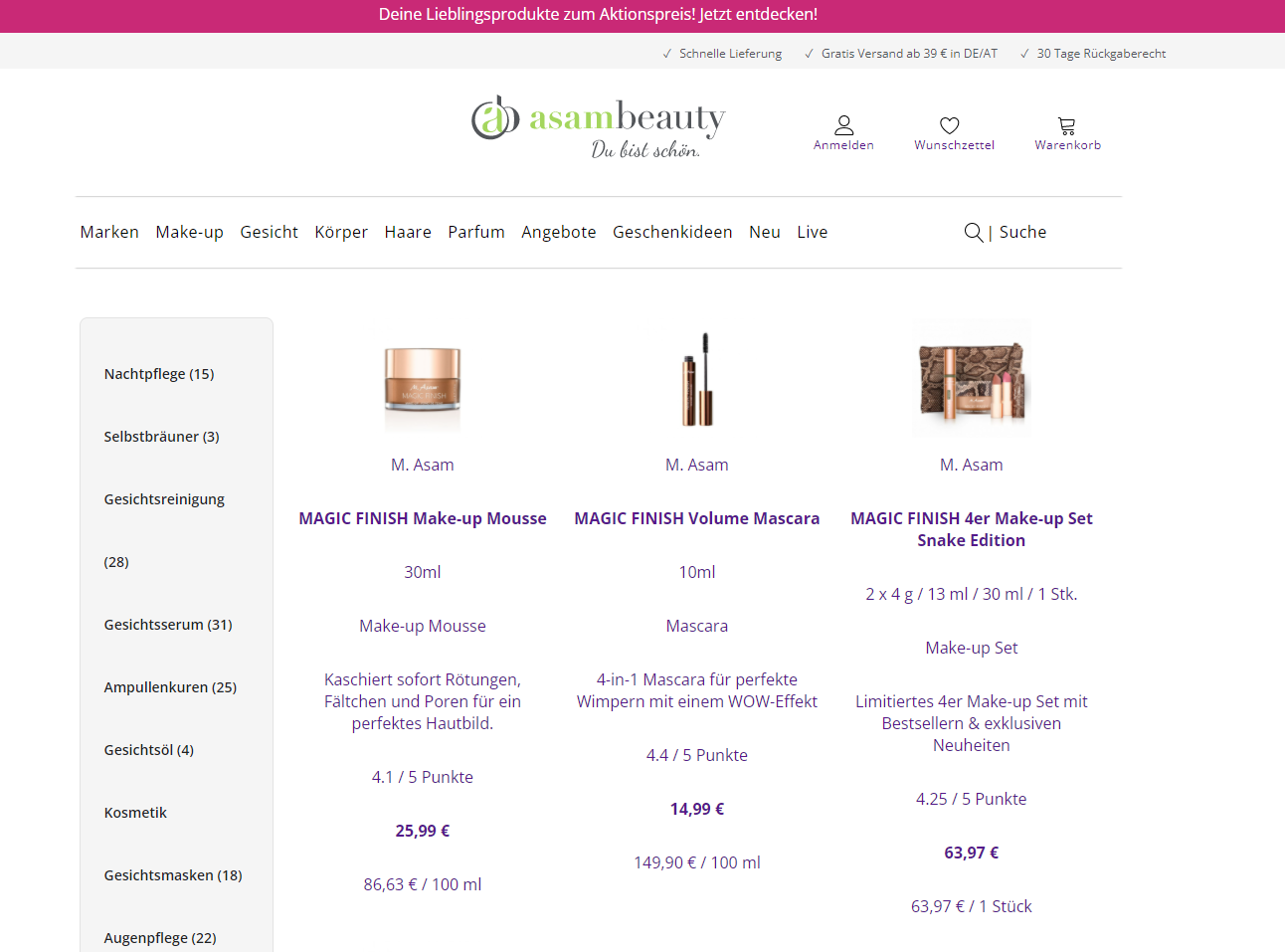This screenshot has width=1285, height=952.
Task: Open the Anmelden account icon
Action: 843,132
